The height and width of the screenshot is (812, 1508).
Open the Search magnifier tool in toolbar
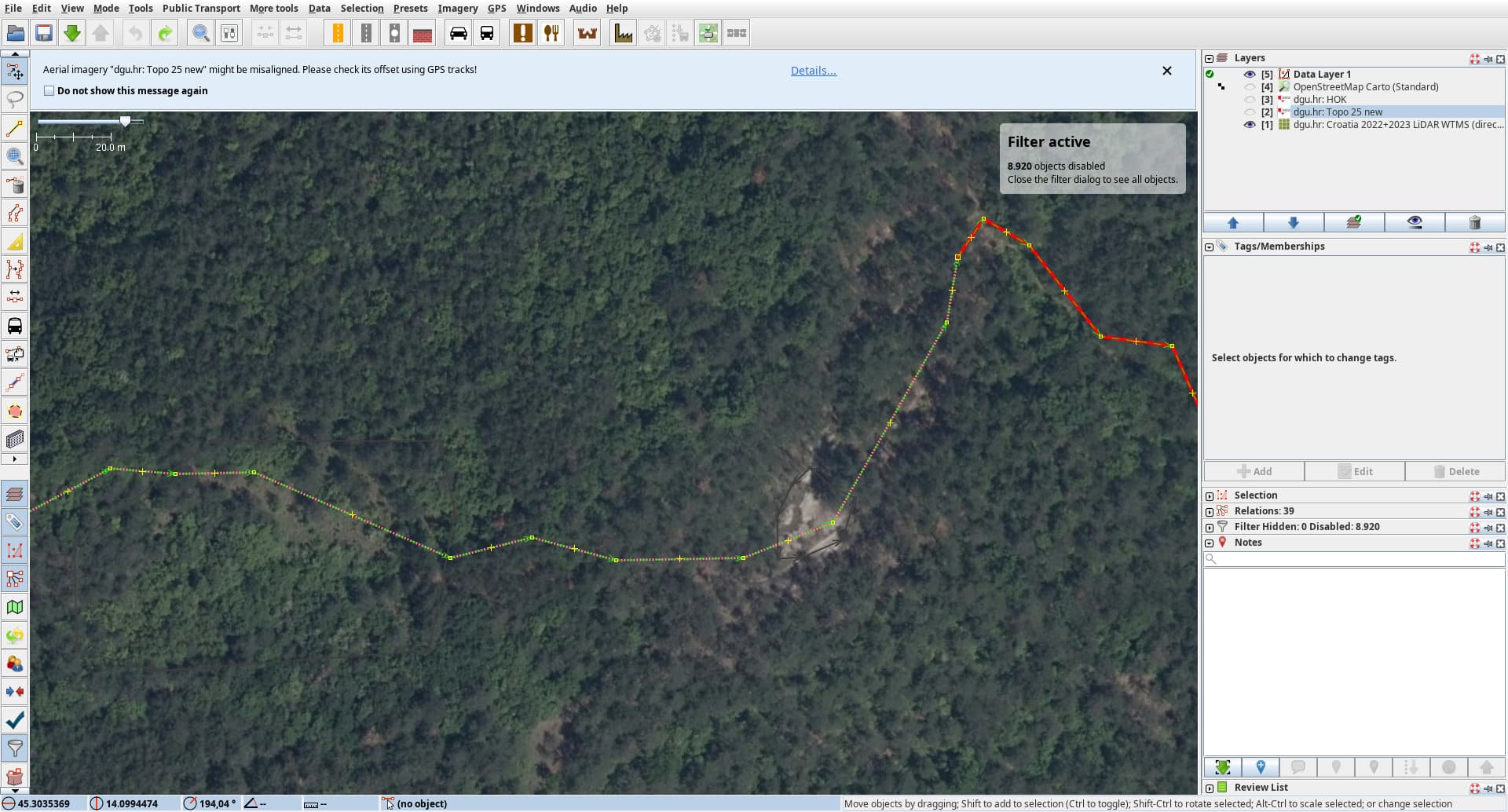coord(201,33)
